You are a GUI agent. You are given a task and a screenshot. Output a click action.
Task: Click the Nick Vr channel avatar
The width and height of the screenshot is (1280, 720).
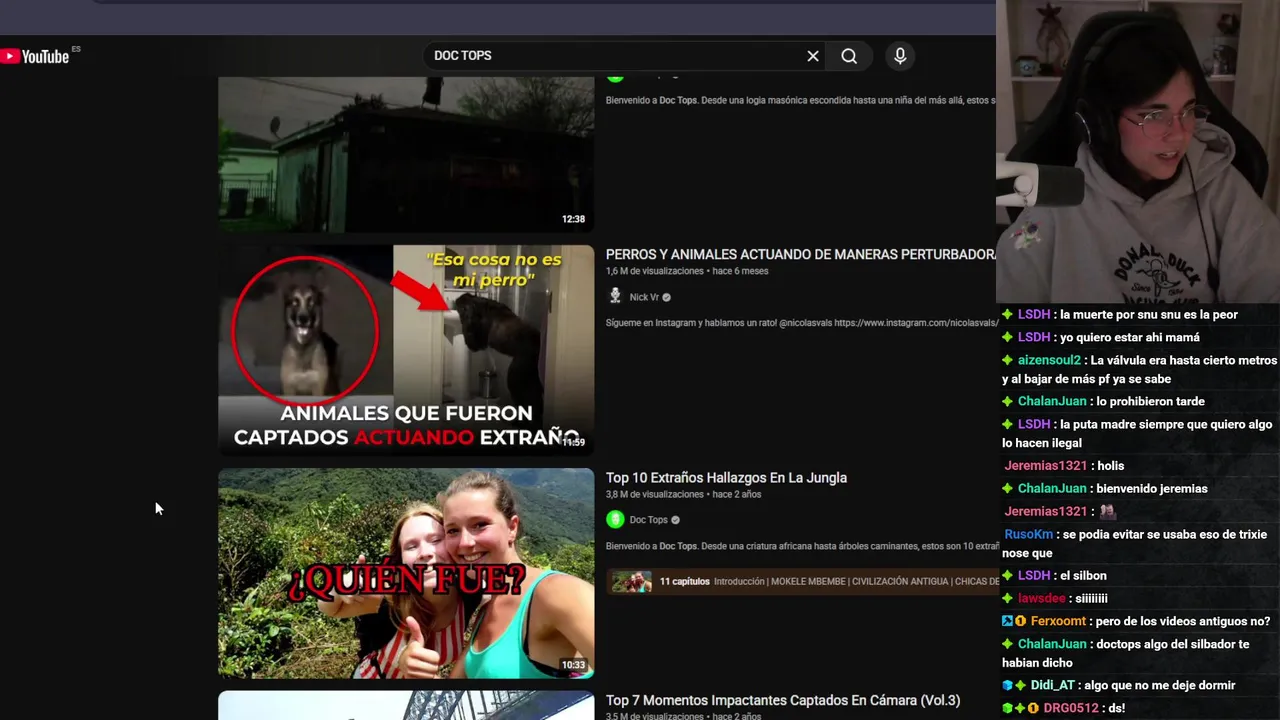[x=615, y=296]
